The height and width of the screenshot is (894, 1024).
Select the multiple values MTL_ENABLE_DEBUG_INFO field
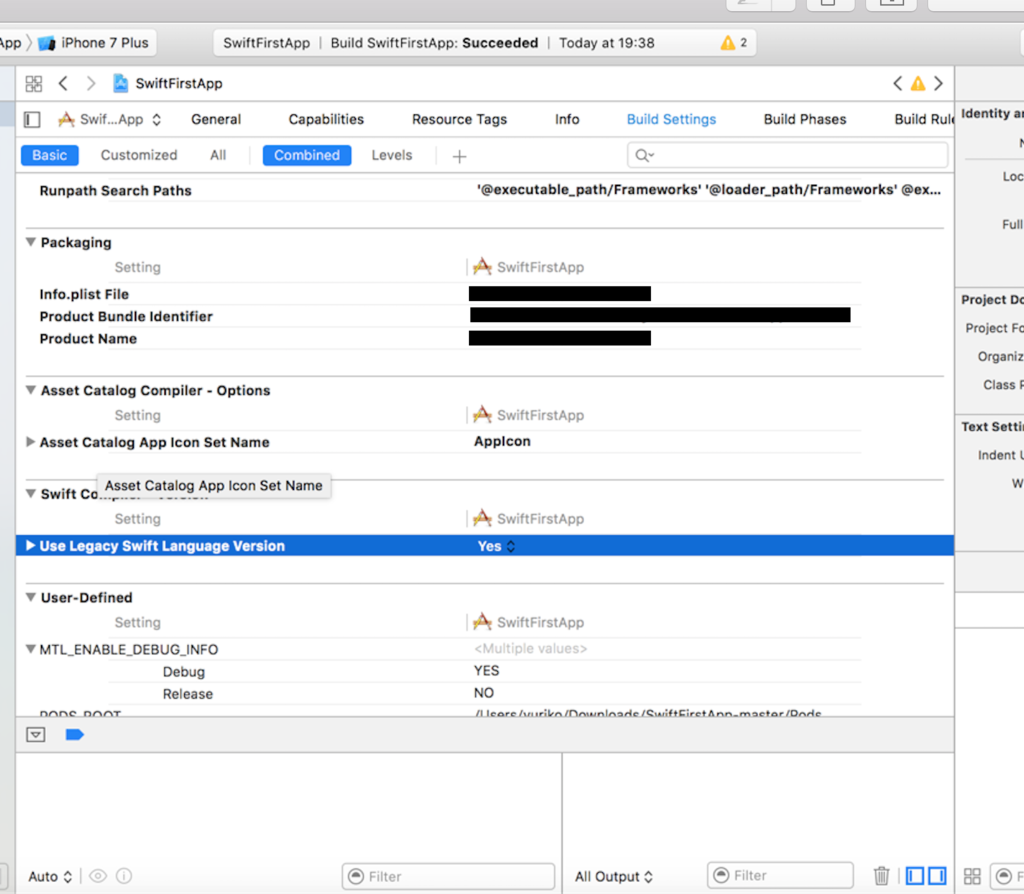(x=530, y=648)
